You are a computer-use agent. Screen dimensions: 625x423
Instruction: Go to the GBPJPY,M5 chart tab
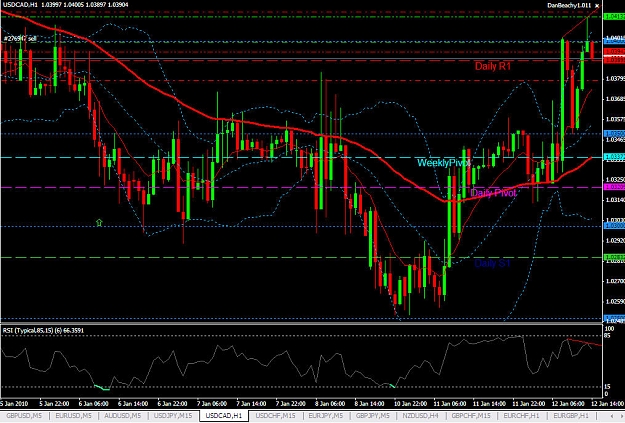pyautogui.click(x=372, y=415)
